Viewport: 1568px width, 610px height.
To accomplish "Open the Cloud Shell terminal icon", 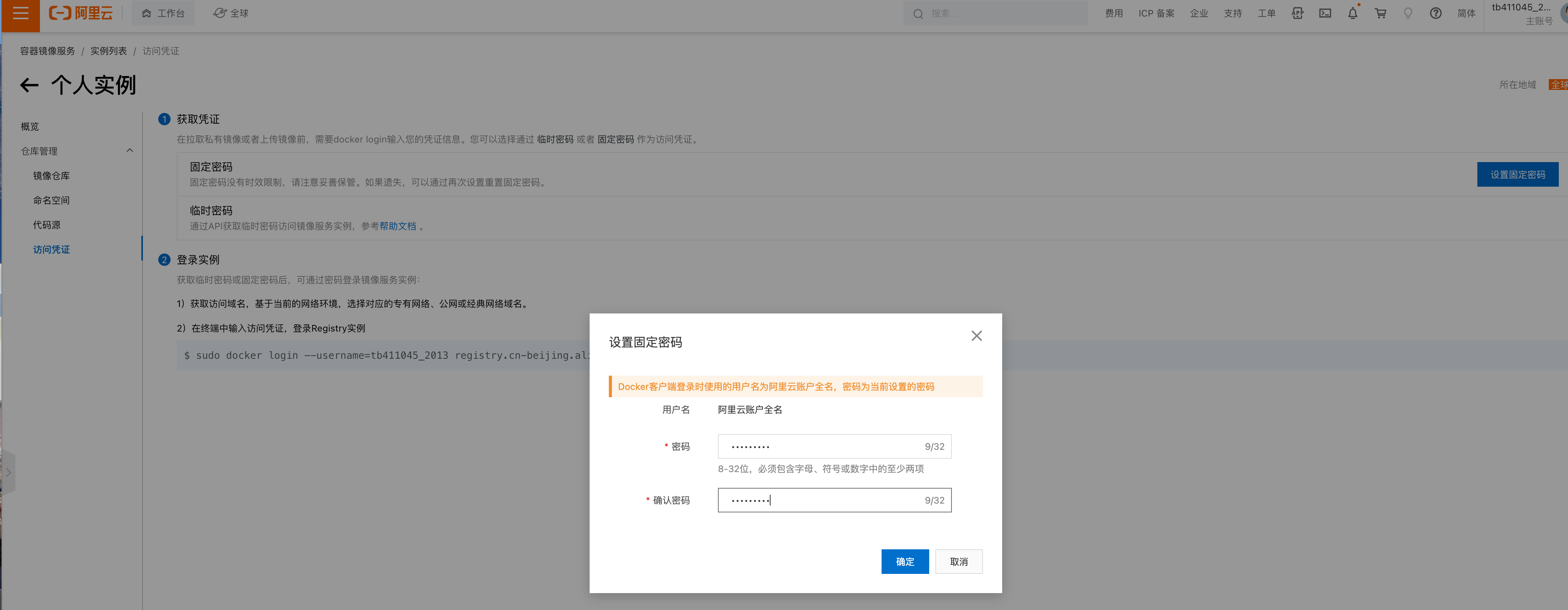I will pos(1325,13).
